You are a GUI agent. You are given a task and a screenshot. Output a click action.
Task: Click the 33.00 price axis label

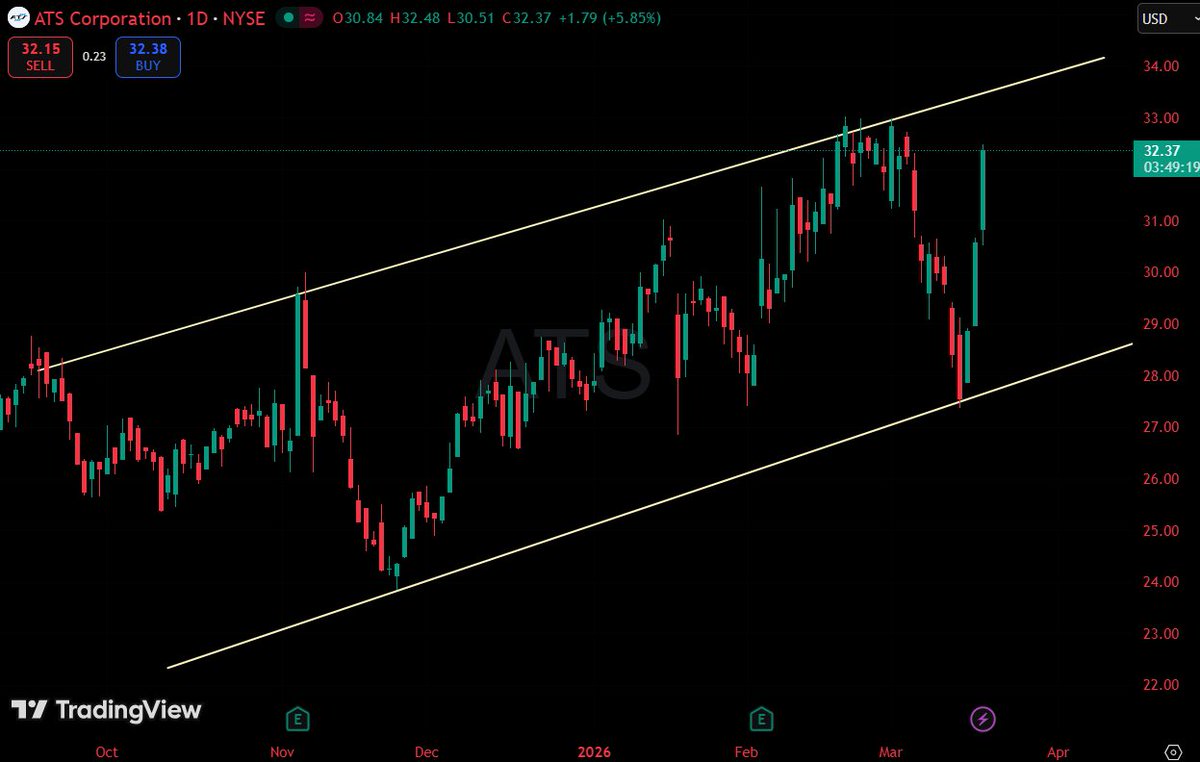1161,118
